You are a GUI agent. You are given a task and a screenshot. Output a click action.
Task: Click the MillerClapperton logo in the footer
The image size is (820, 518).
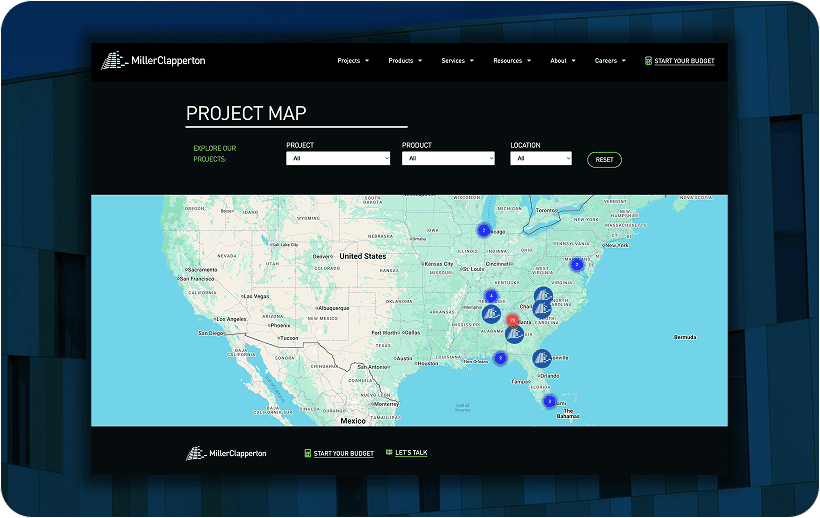pos(226,453)
